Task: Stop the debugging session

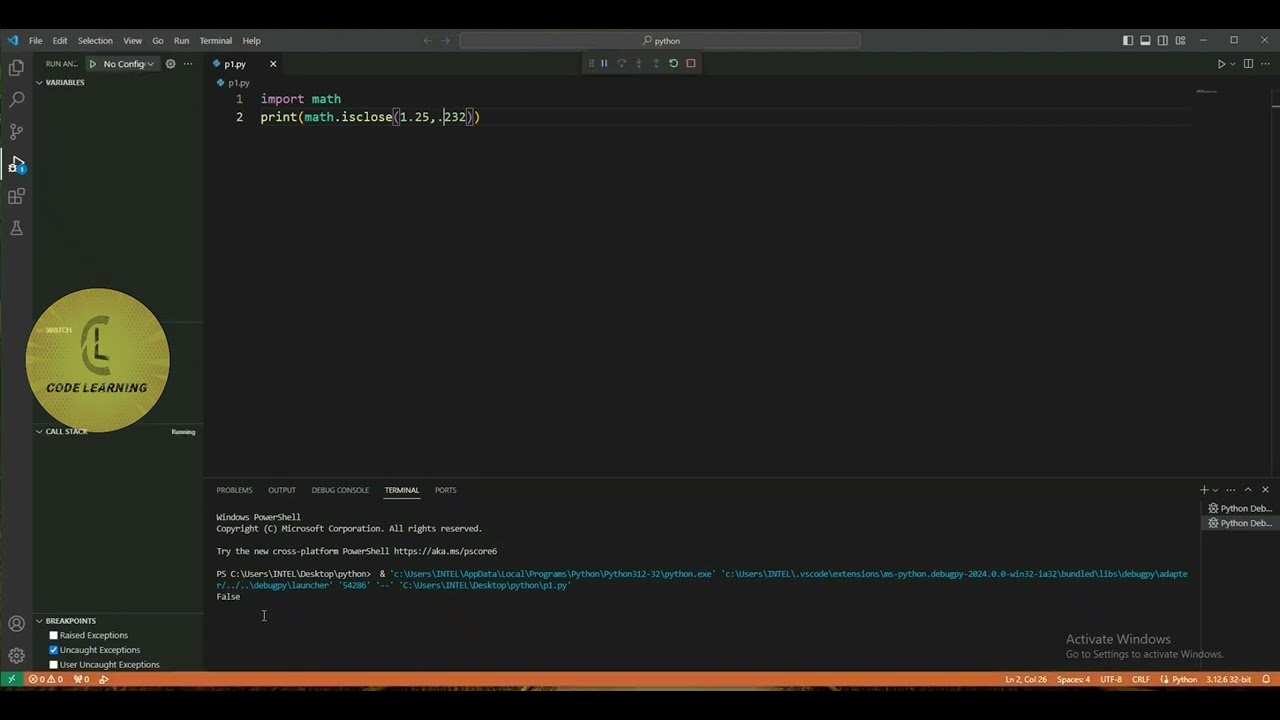Action: click(x=691, y=63)
